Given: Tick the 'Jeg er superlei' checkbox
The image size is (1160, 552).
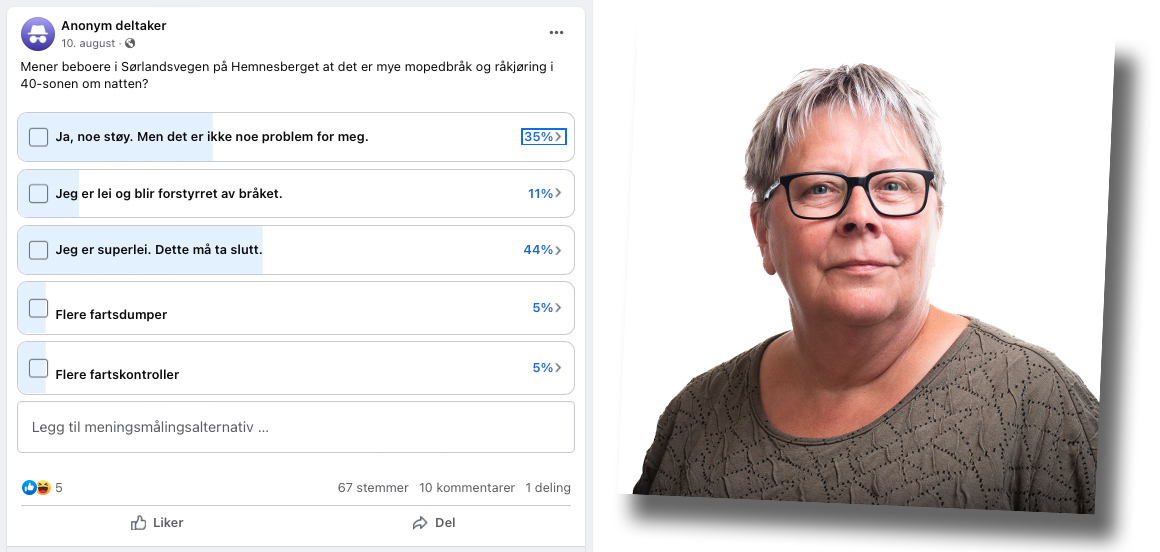Looking at the screenshot, I should click(x=38, y=250).
